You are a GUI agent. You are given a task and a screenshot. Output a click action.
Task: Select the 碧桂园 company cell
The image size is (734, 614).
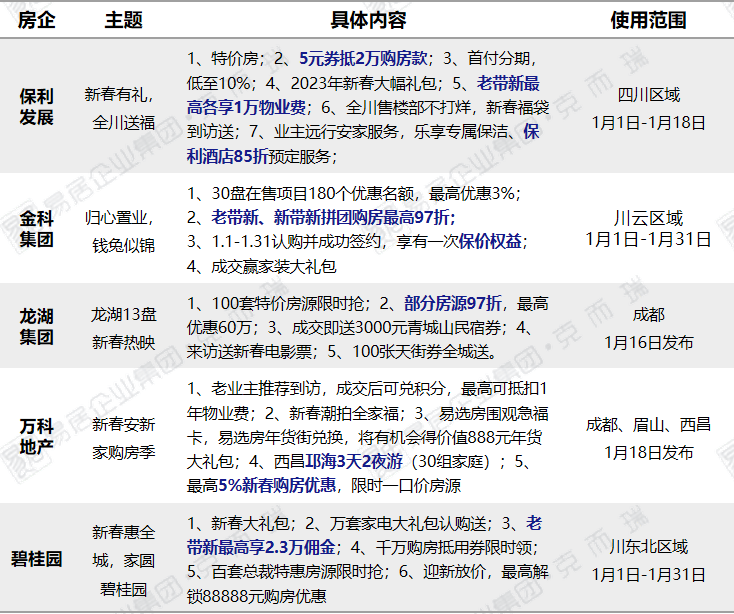[37, 559]
